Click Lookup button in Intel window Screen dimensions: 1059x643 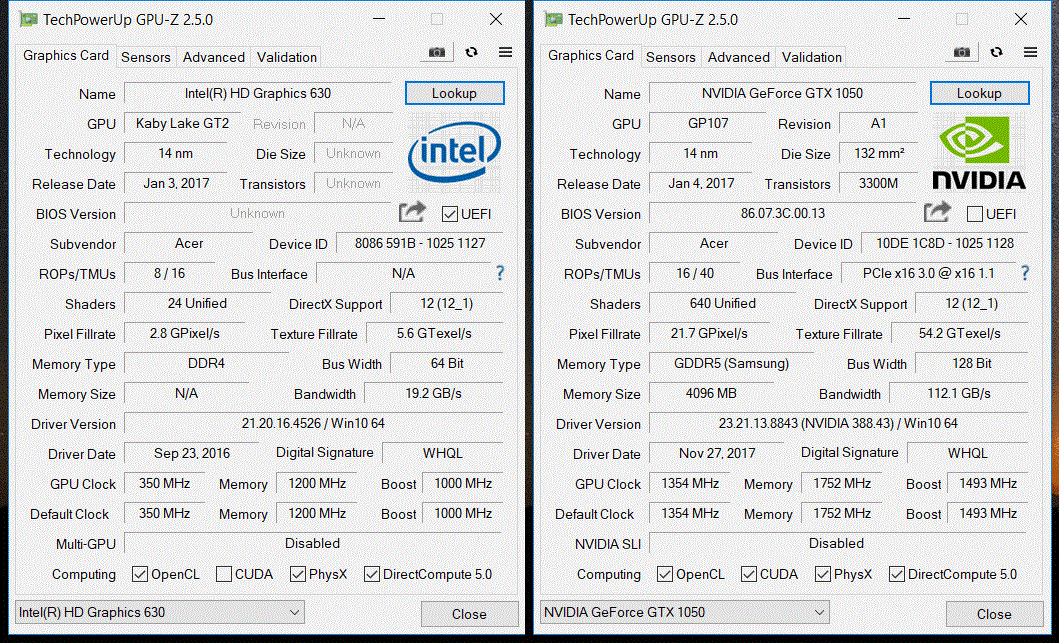(455, 93)
